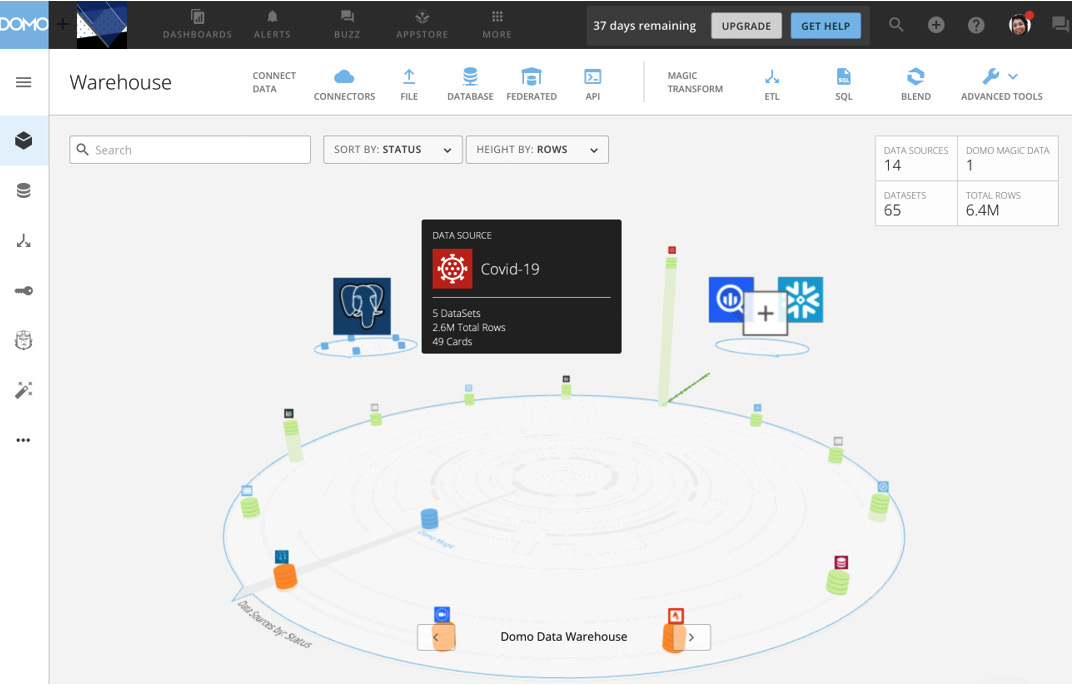The width and height of the screenshot is (1072, 685).
Task: Open the DataFlows sidebar icon
Action: pyautogui.click(x=24, y=241)
